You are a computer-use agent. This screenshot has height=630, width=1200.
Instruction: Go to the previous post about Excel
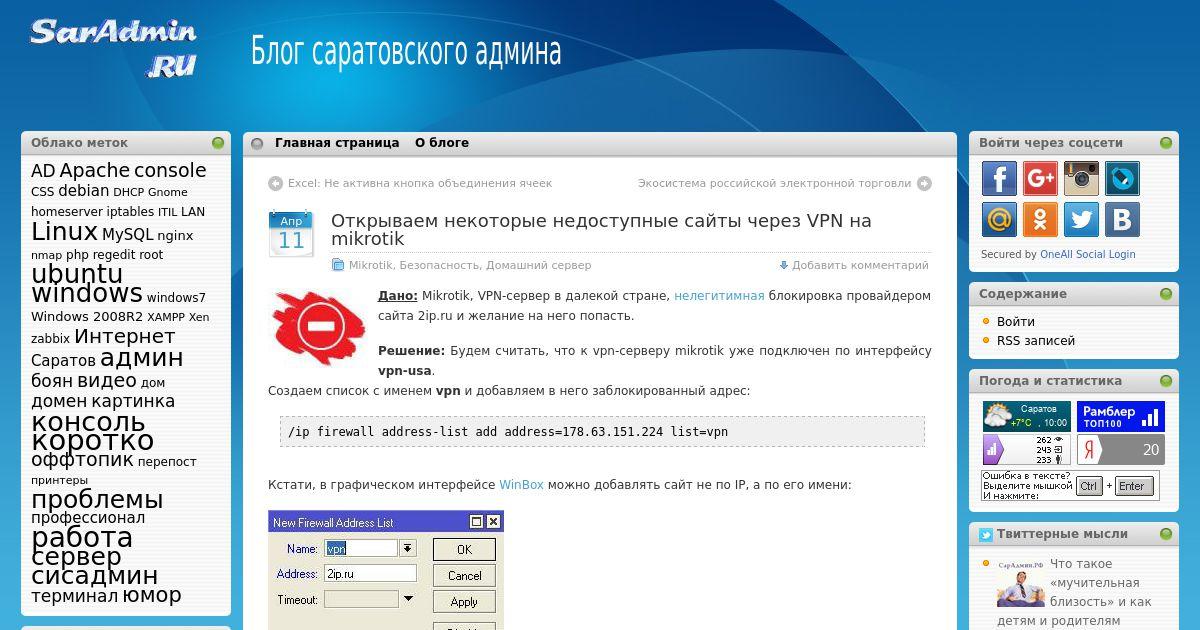coord(420,183)
